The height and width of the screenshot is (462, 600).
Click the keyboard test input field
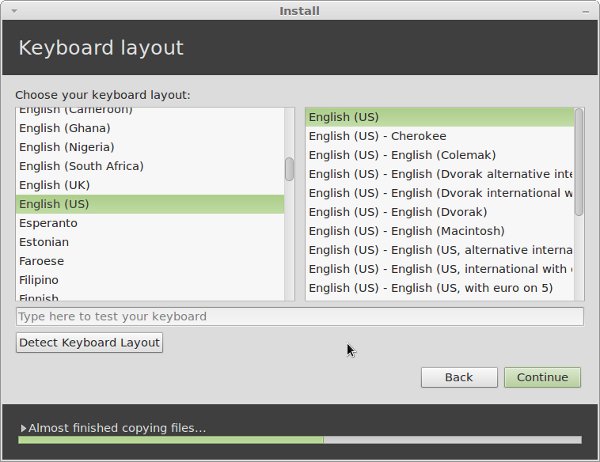click(300, 316)
